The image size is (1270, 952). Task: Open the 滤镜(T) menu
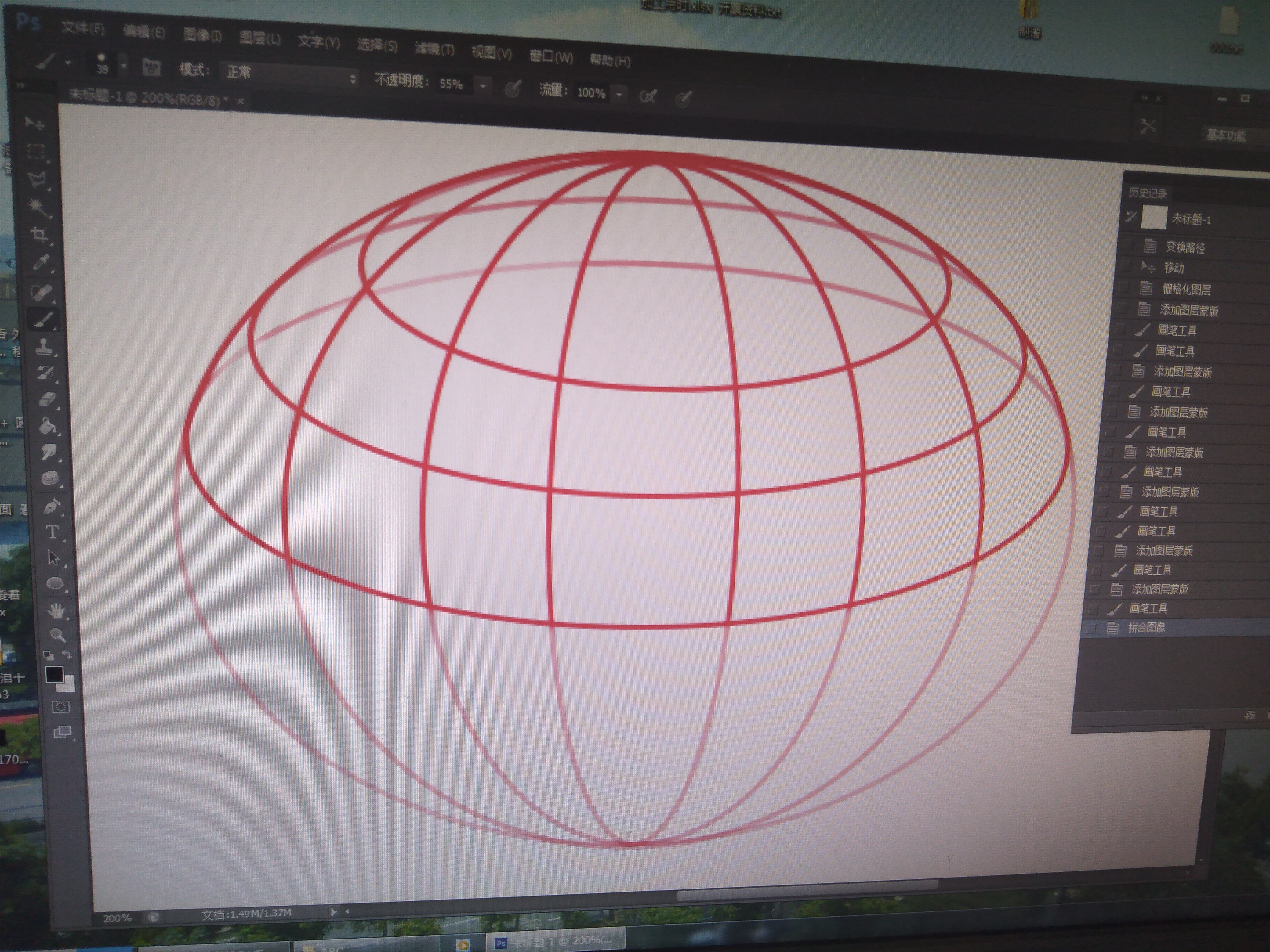tap(435, 49)
